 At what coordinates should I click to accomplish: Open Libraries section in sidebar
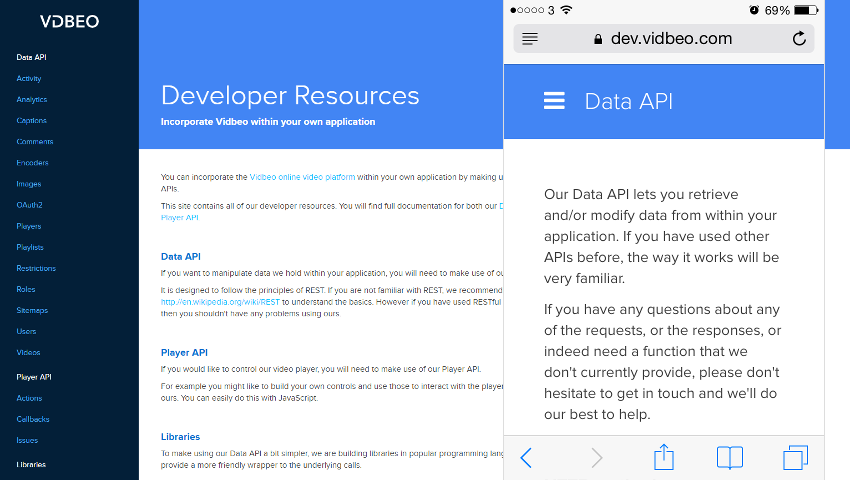coord(31,464)
